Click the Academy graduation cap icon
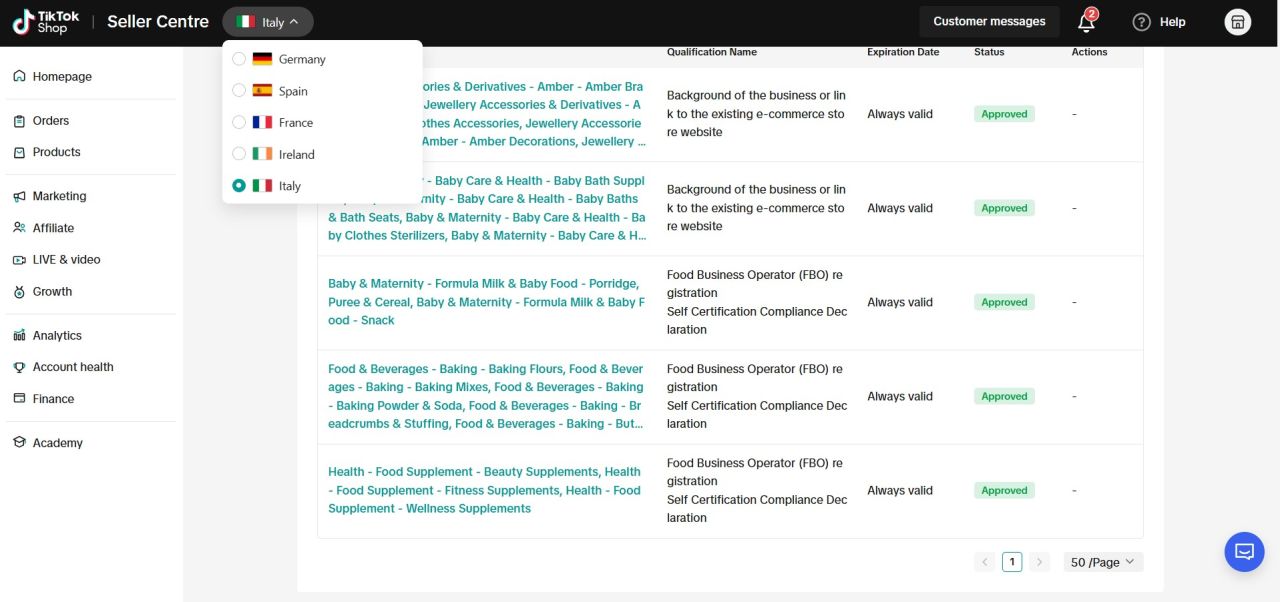Image resolution: width=1280 pixels, height=602 pixels. tap(19, 443)
